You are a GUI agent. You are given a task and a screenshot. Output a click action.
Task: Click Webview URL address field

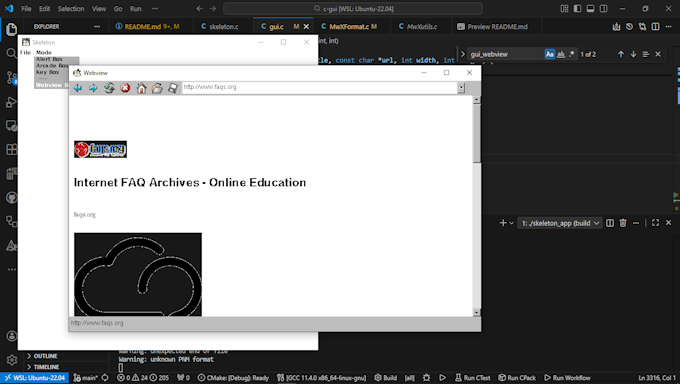[320, 87]
